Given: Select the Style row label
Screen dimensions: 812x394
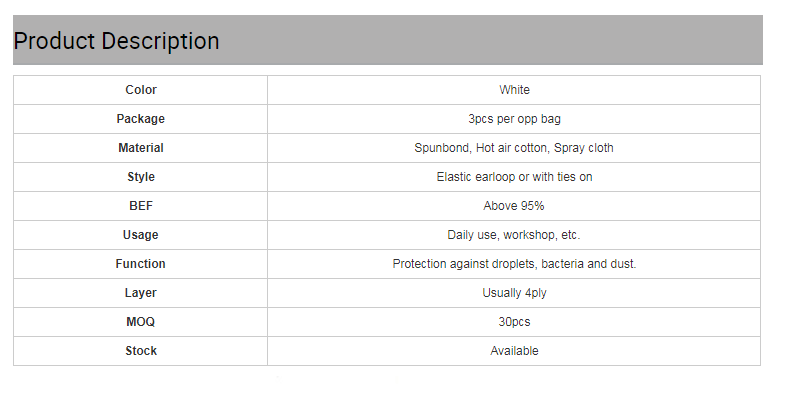Looking at the screenshot, I should tap(140, 177).
